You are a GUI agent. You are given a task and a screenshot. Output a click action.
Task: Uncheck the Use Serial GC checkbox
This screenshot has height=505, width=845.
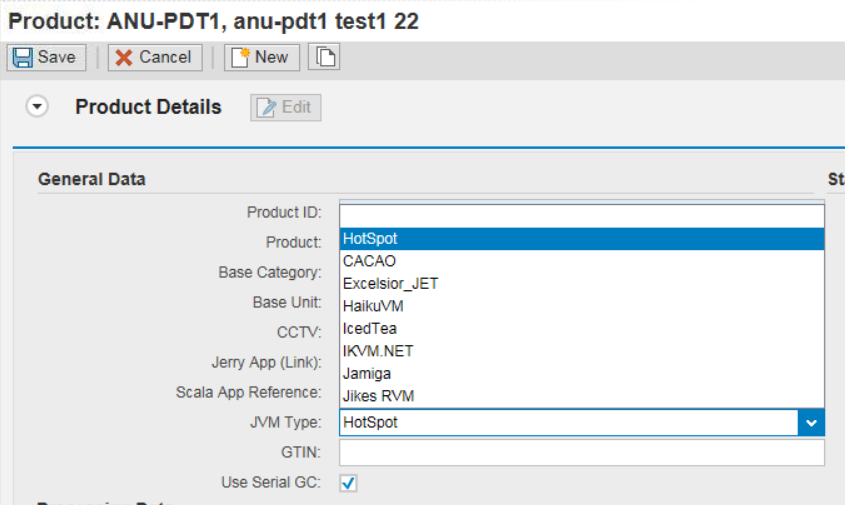pos(348,483)
